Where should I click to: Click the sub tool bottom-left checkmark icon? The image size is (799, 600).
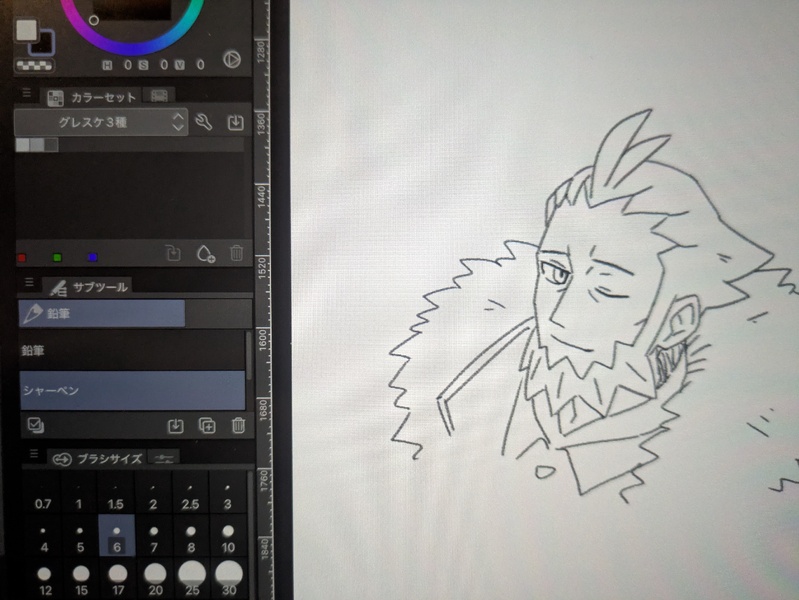tap(36, 425)
